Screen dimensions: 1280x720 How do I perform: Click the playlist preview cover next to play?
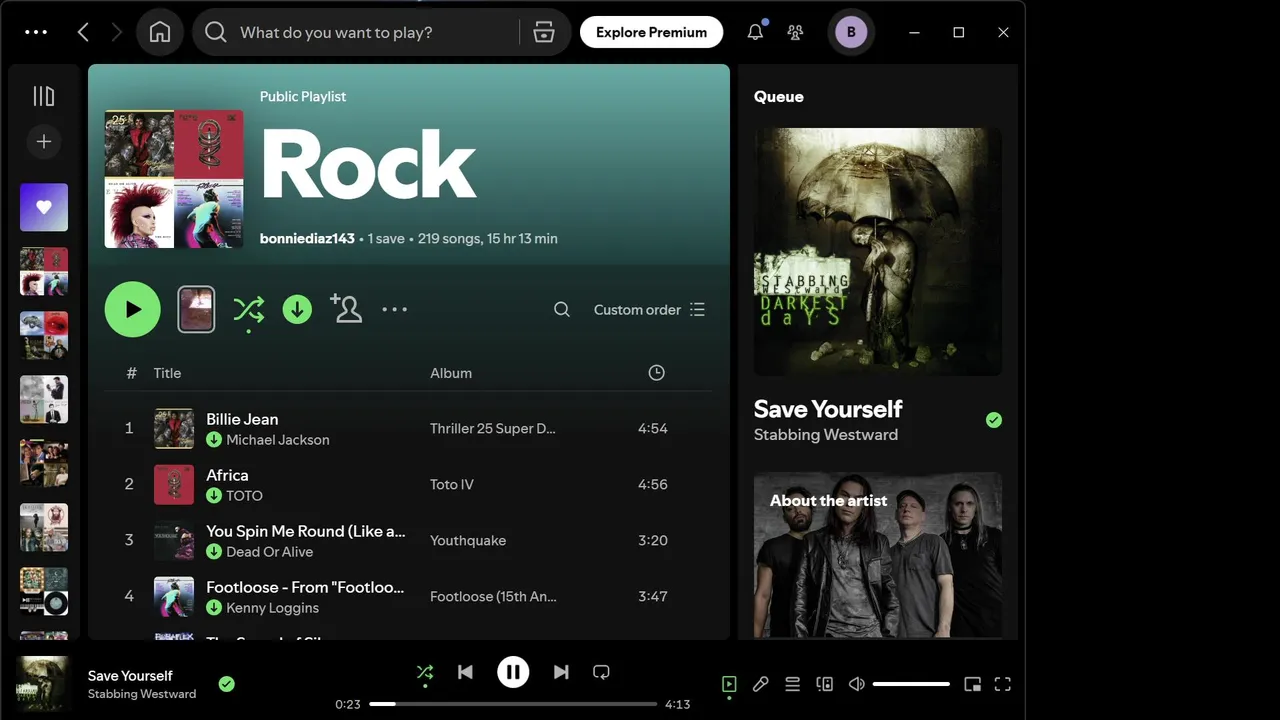(x=196, y=309)
